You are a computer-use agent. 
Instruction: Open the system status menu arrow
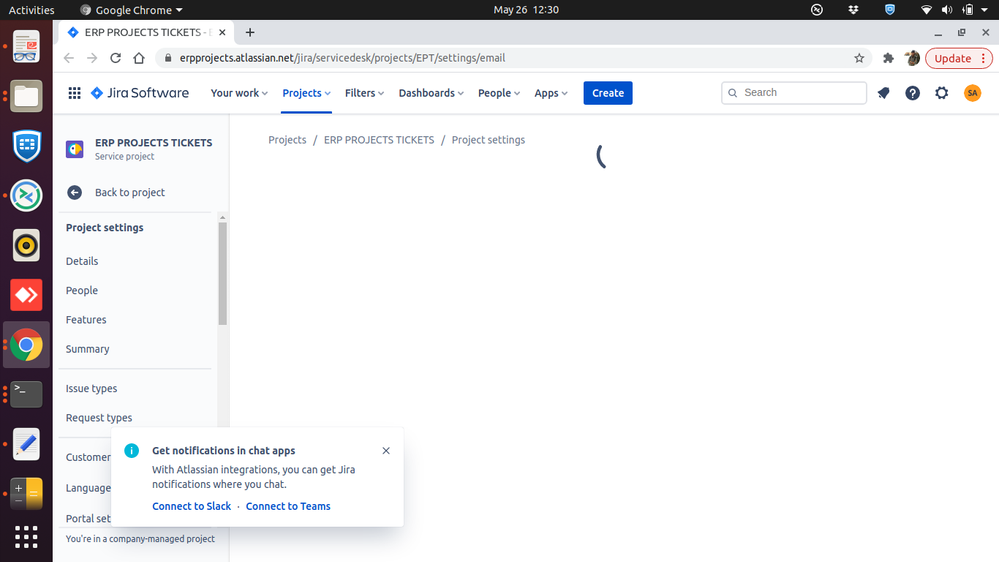[x=984, y=10]
